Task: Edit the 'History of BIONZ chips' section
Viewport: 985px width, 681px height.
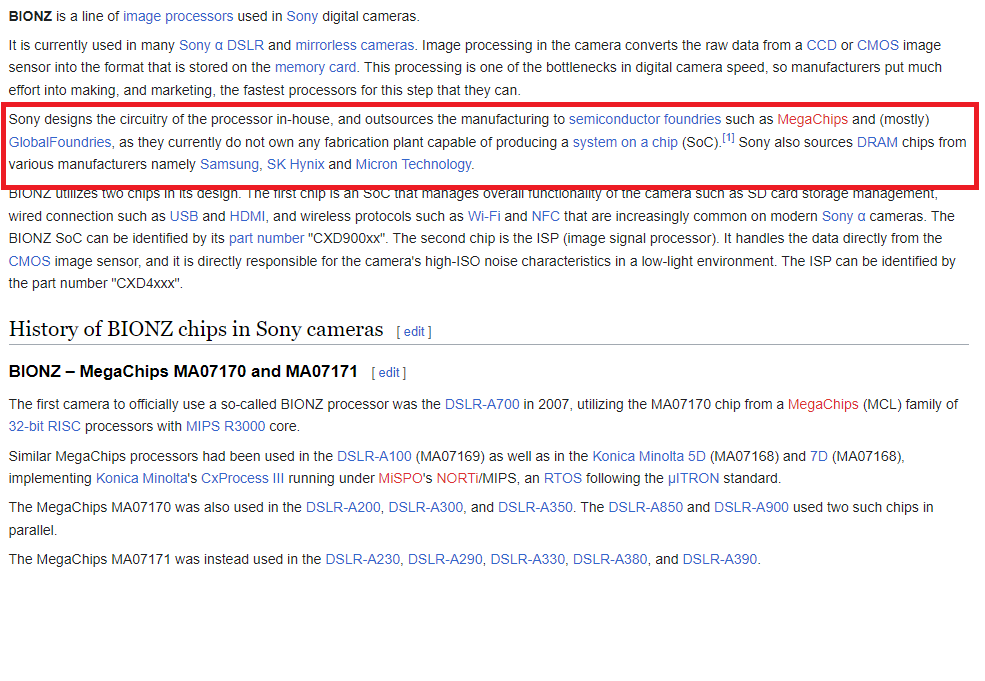Action: coord(414,331)
